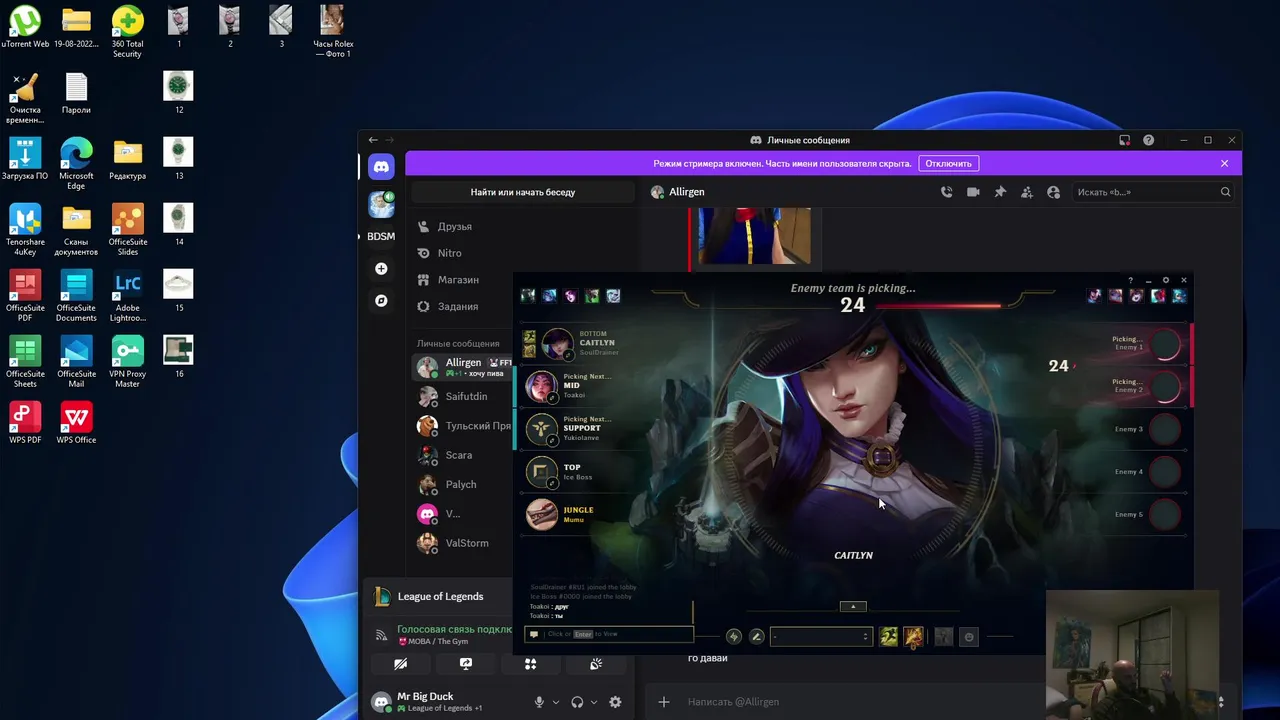Attach a file with the plus icon
This screenshot has height=720, width=1280.
[663, 702]
